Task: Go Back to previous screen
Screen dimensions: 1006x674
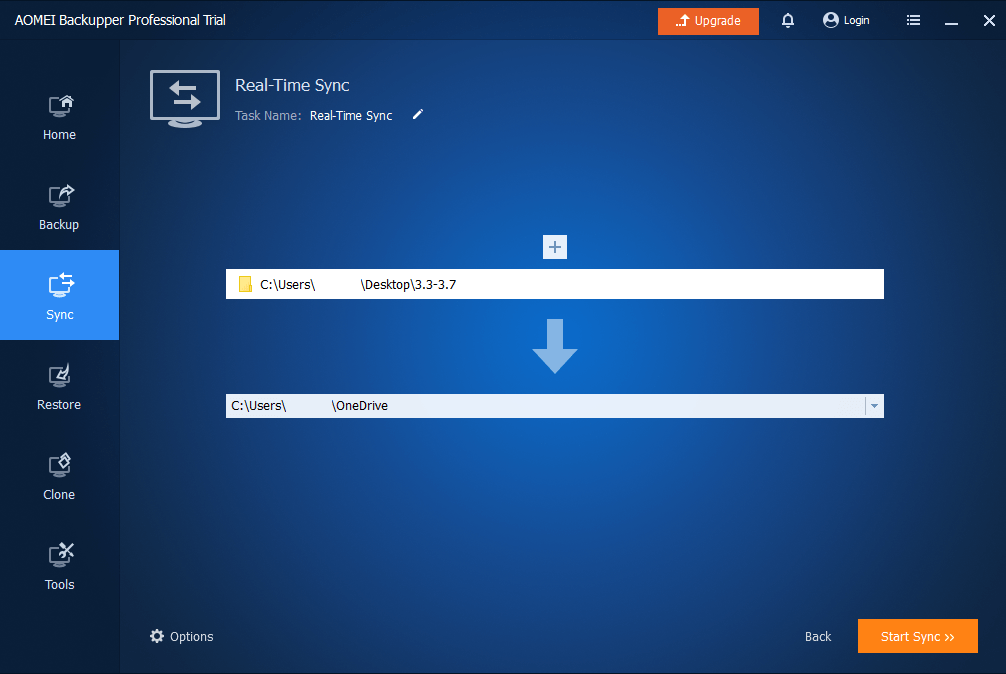Action: click(817, 637)
